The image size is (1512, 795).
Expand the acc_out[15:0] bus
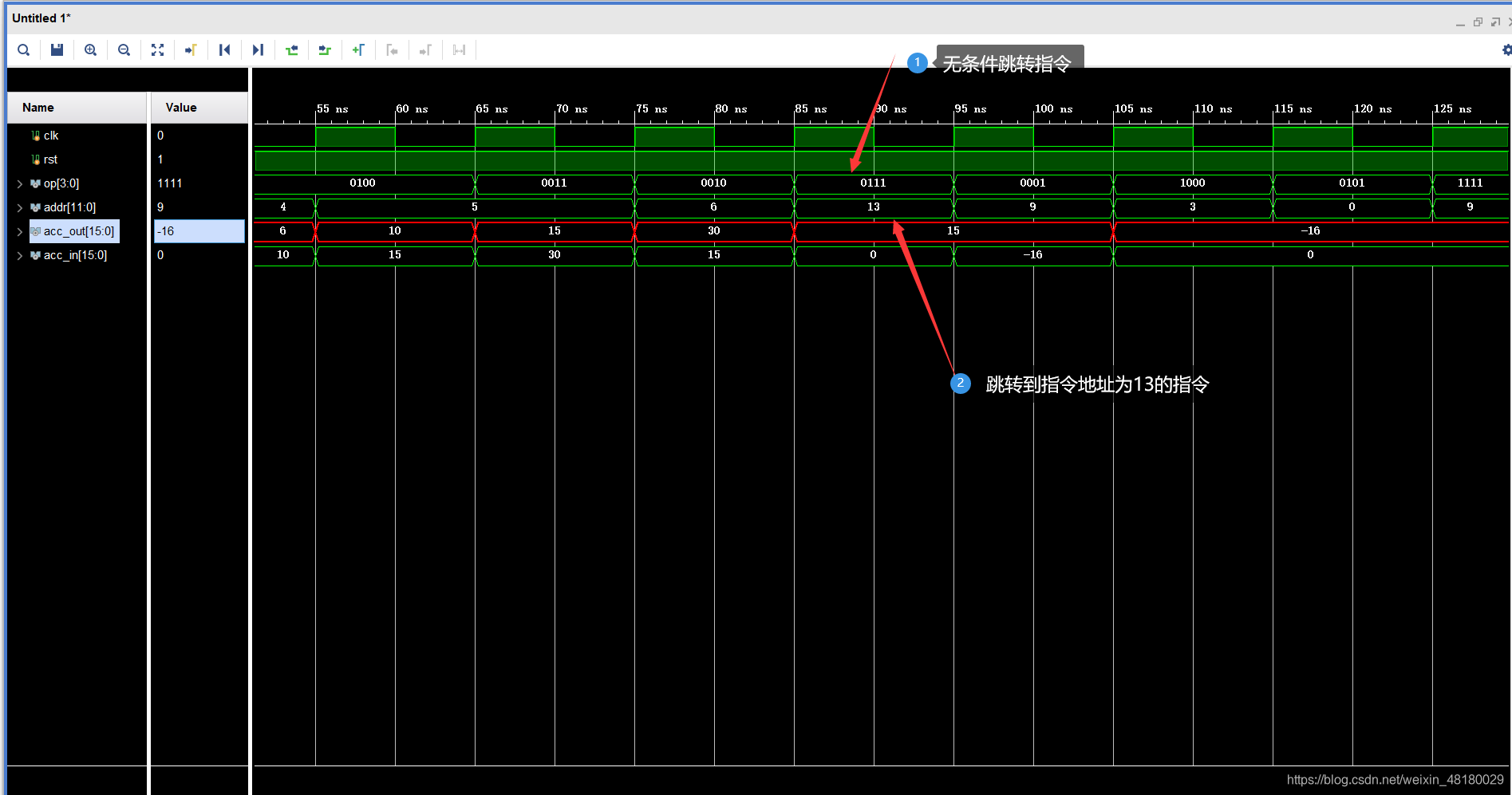tap(20, 231)
